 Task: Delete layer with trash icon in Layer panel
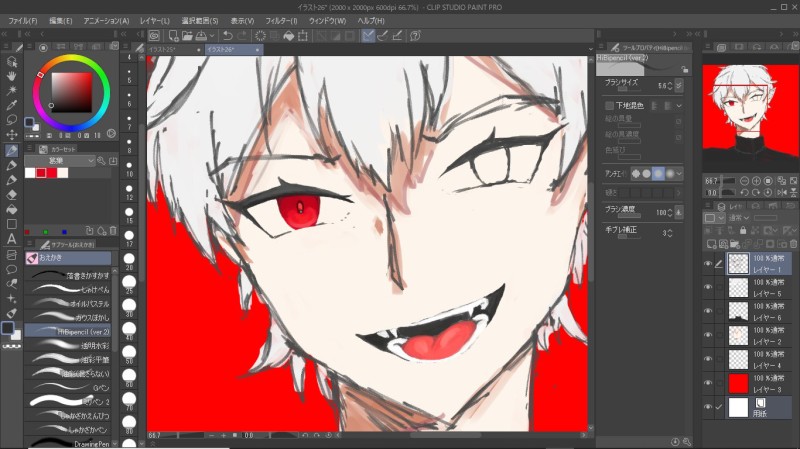(793, 244)
